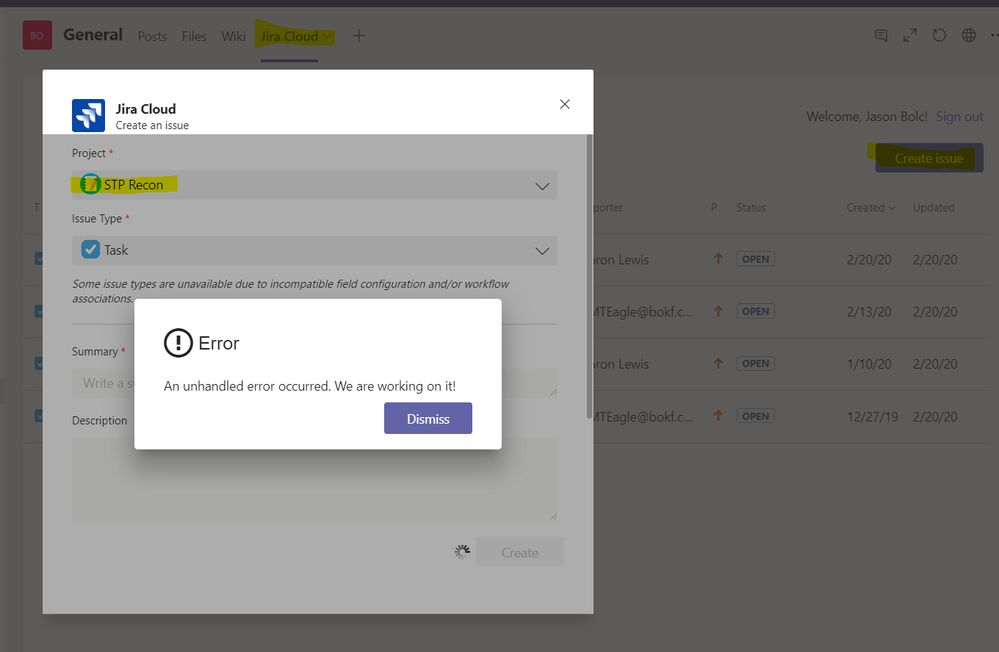Image resolution: width=999 pixels, height=652 pixels.
Task: Sign out of Jira Cloud
Action: point(959,117)
